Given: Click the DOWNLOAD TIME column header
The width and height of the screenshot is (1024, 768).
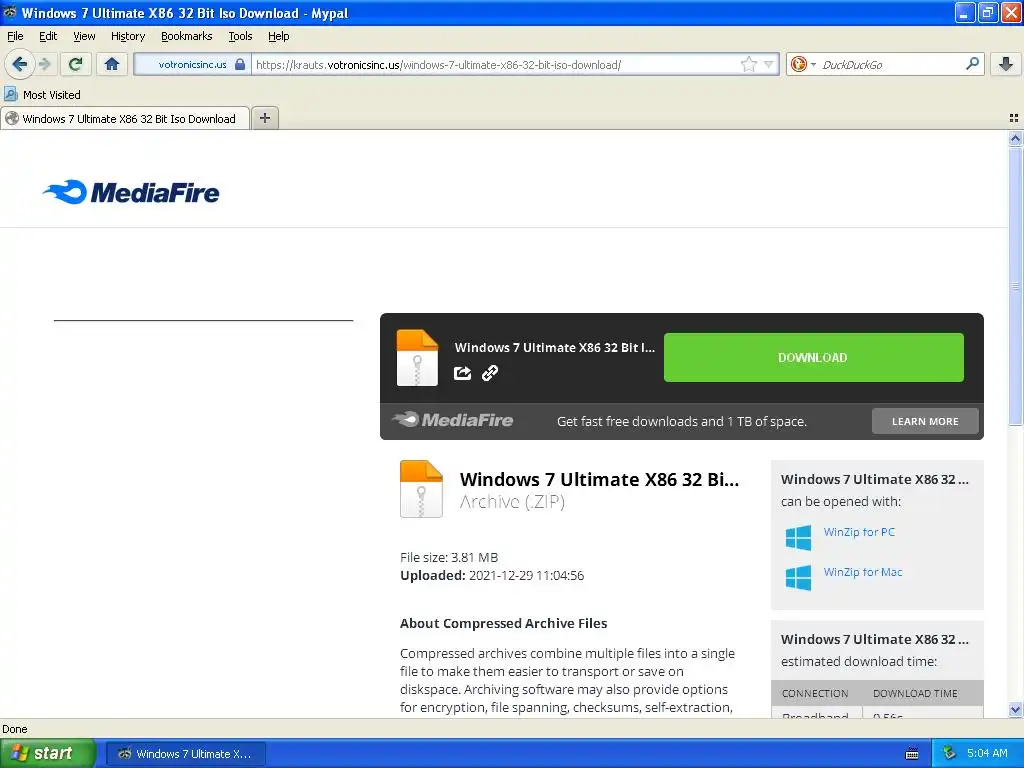Looking at the screenshot, I should (x=915, y=693).
